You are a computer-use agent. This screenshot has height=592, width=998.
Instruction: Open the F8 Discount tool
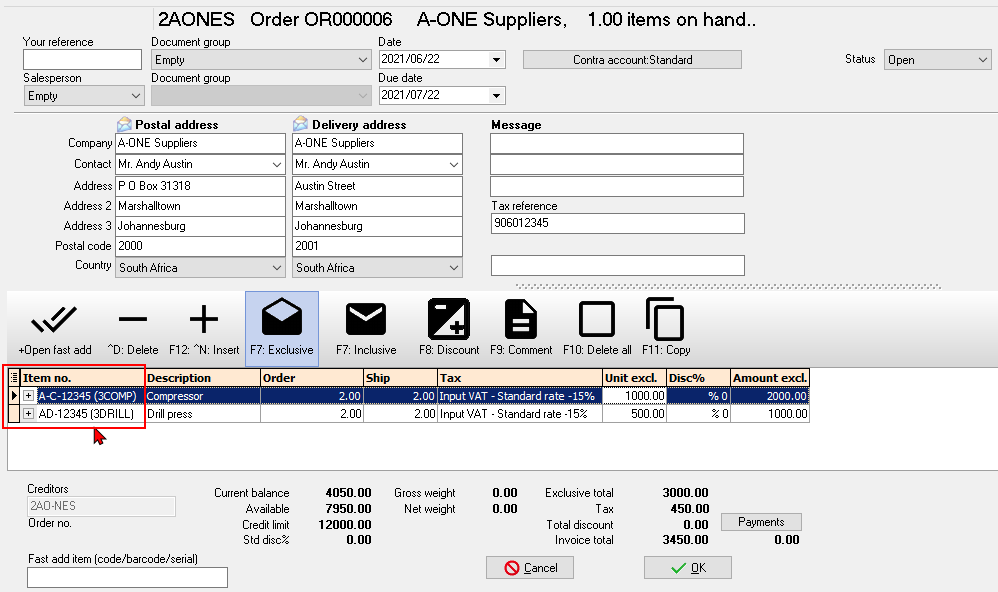tap(449, 320)
